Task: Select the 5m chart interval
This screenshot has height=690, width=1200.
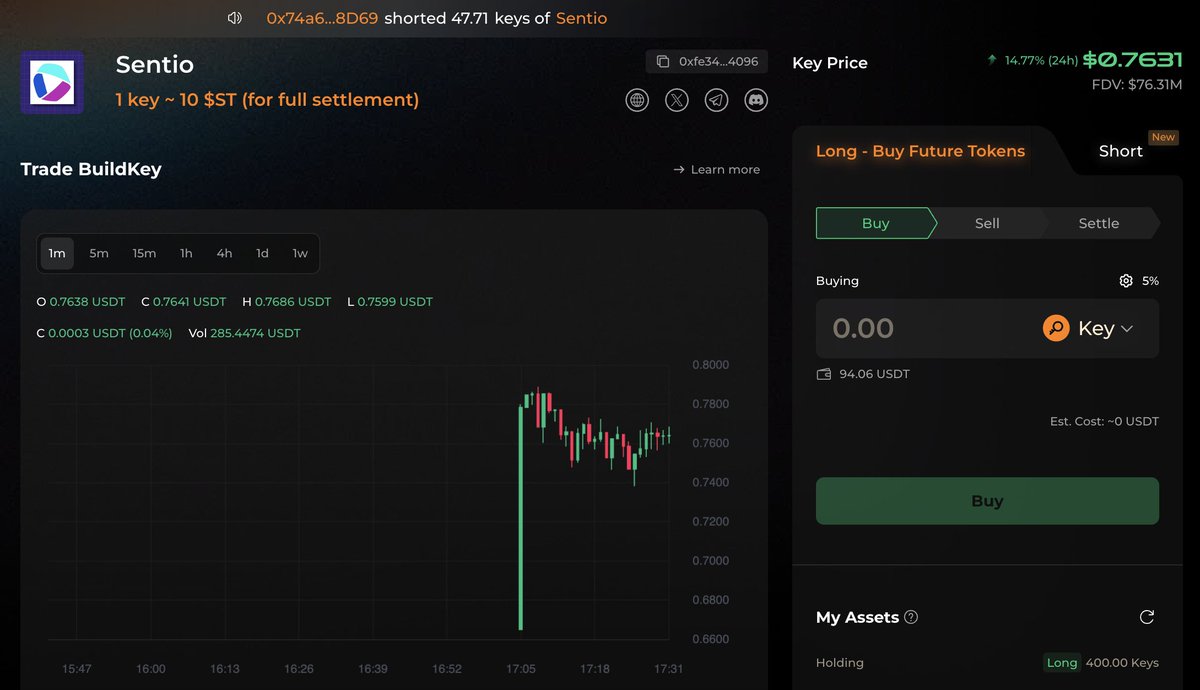Action: point(99,253)
